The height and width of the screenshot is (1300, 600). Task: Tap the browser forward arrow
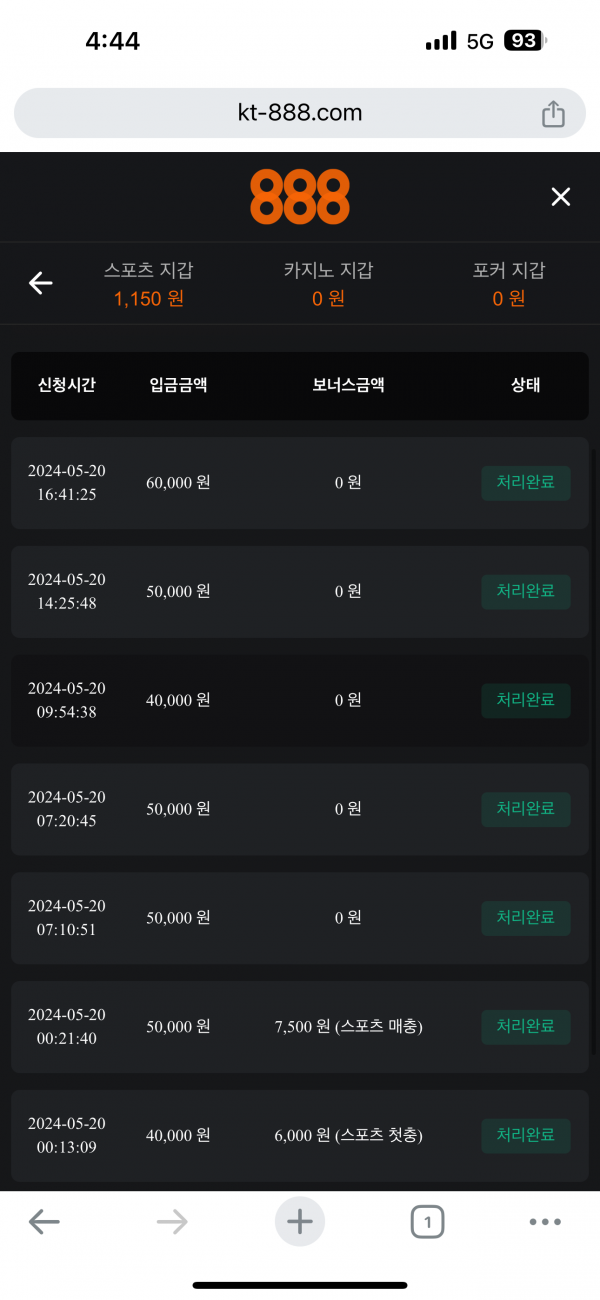172,1221
